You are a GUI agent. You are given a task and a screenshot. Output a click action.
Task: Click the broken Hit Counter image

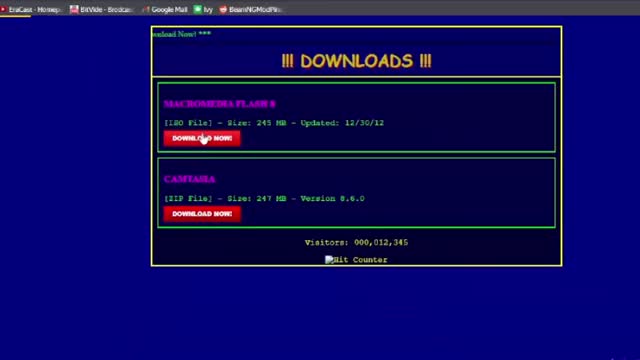(356, 260)
